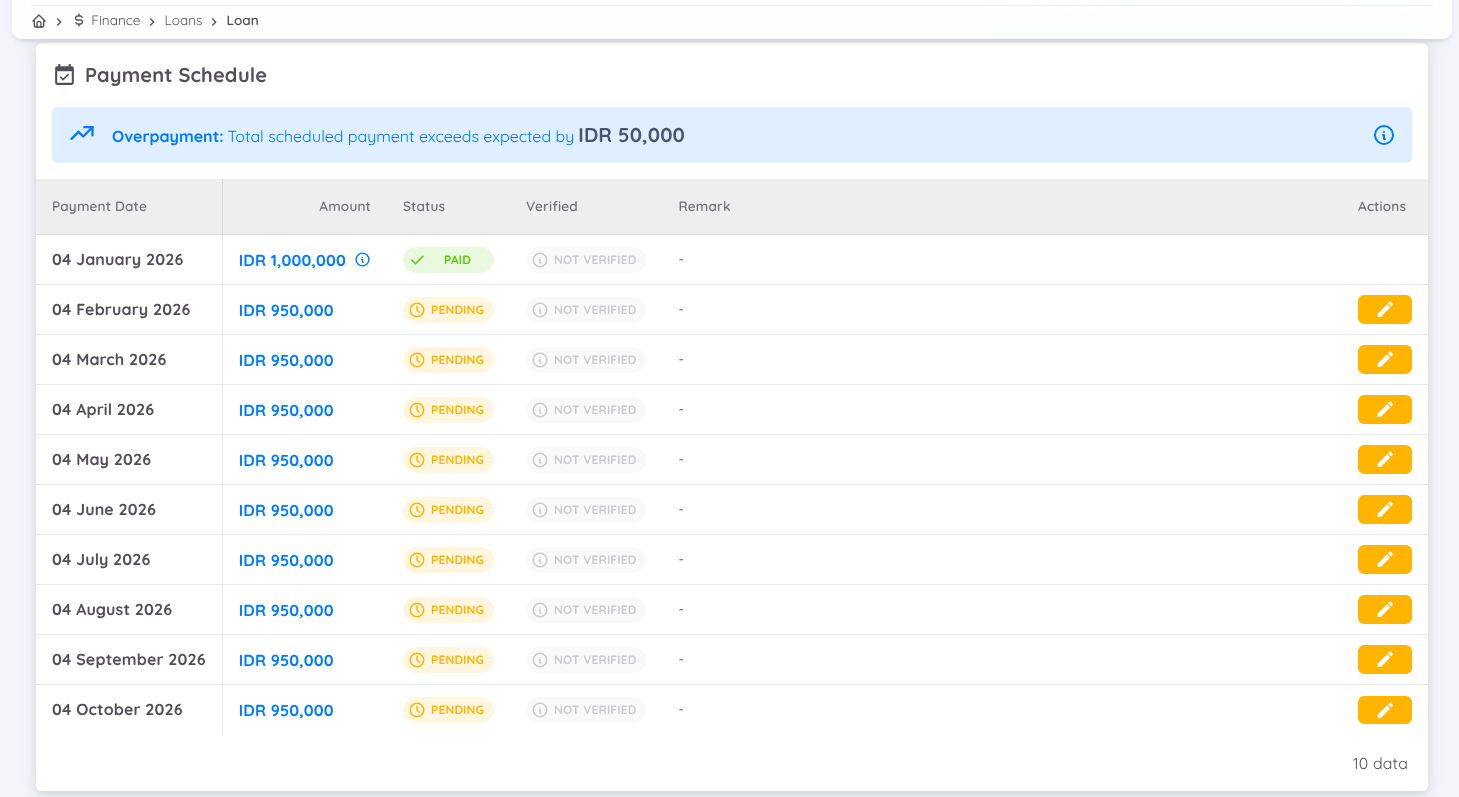
Task: Select the PAID status badge
Action: click(448, 259)
